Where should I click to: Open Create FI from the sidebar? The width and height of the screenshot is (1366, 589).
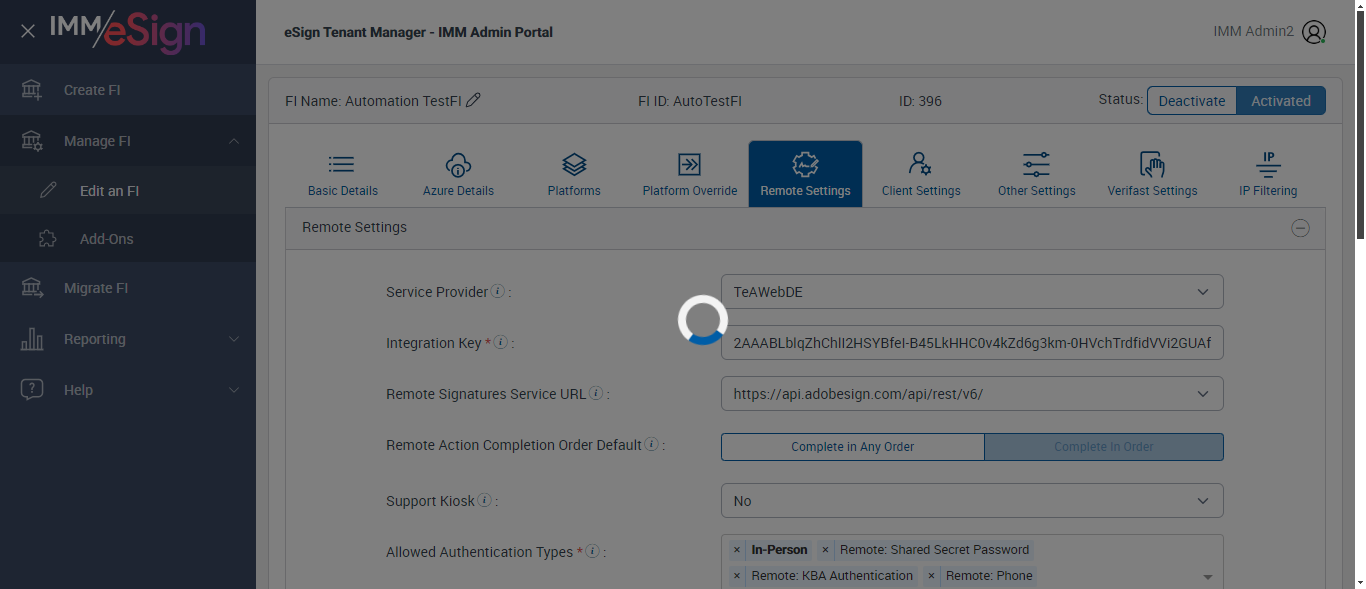coord(92,90)
